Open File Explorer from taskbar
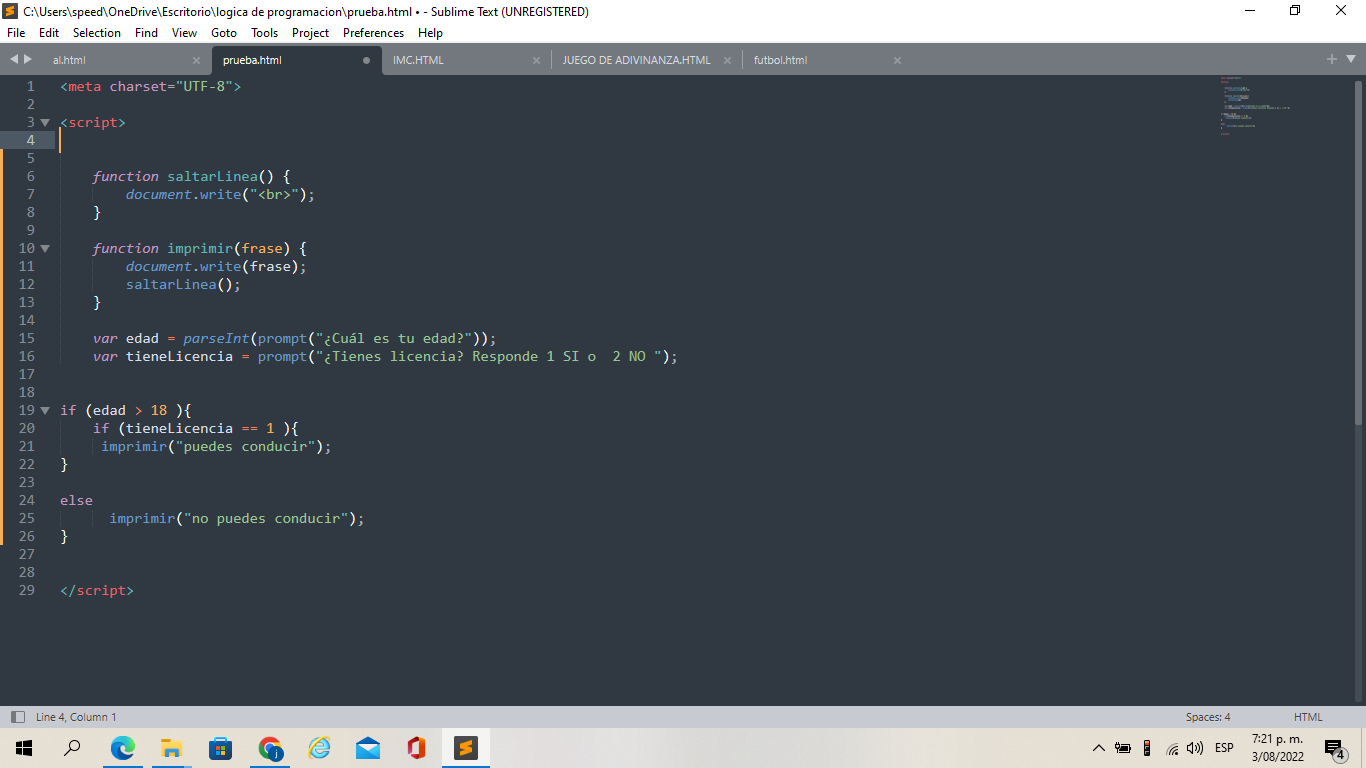1366x768 pixels. coord(171,748)
